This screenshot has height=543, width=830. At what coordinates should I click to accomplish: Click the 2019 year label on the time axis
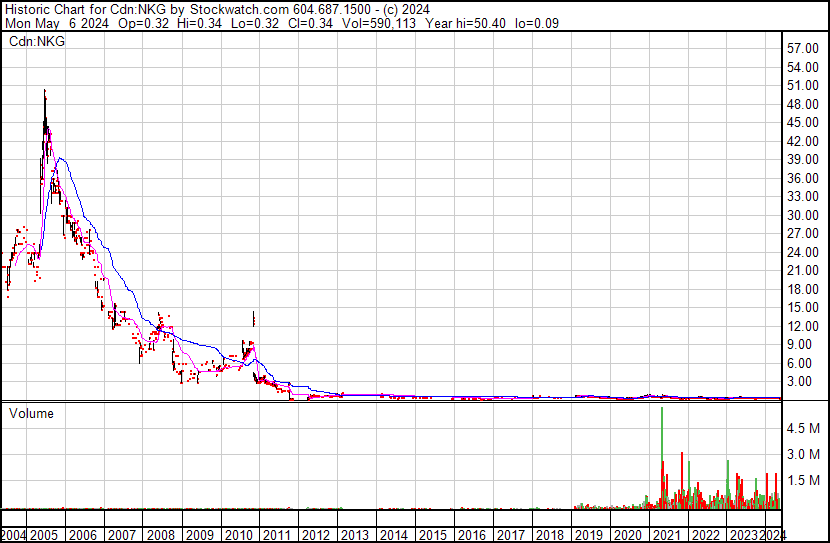tap(588, 535)
